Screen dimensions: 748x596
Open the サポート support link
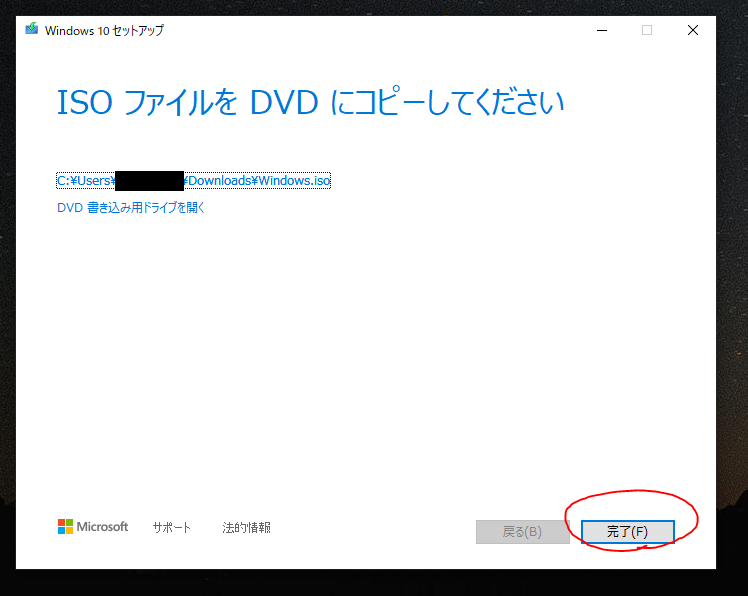pos(172,527)
